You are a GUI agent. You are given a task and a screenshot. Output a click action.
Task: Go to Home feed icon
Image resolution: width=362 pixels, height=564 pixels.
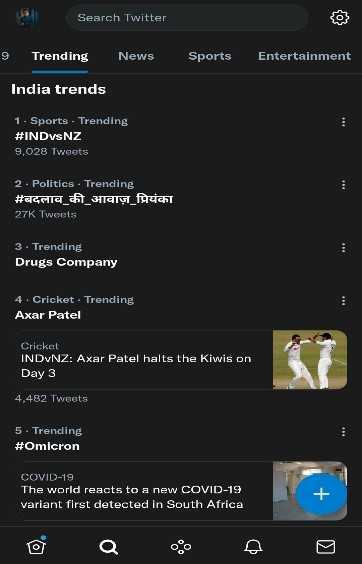click(36, 546)
